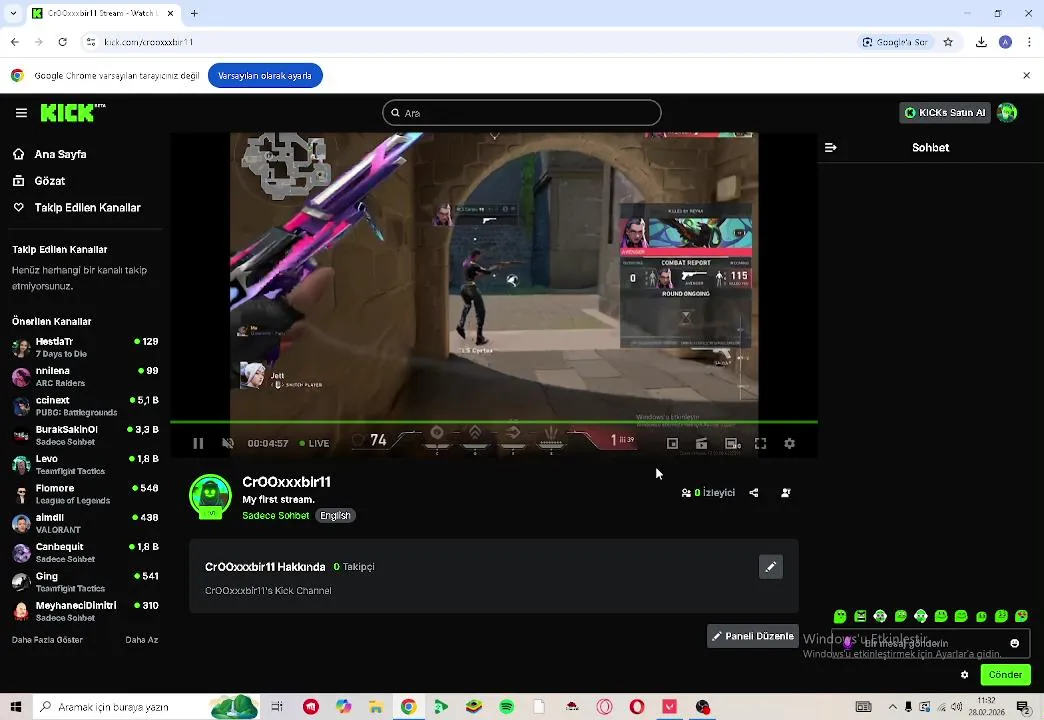Open MeyhaneciDimitri channel
This screenshot has height=720, width=1044.
pos(85,611)
